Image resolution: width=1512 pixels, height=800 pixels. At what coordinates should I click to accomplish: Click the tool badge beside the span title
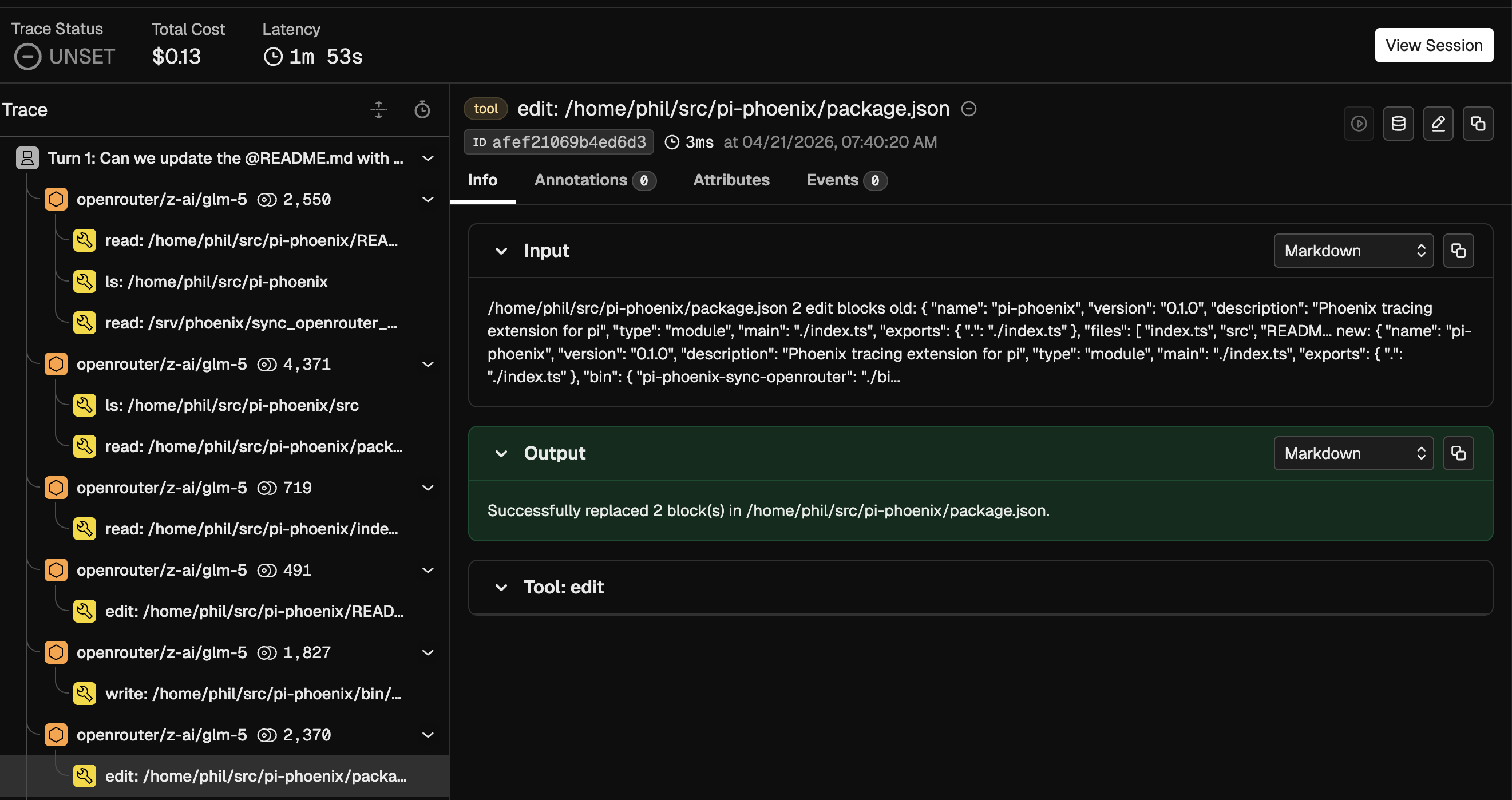tap(485, 109)
